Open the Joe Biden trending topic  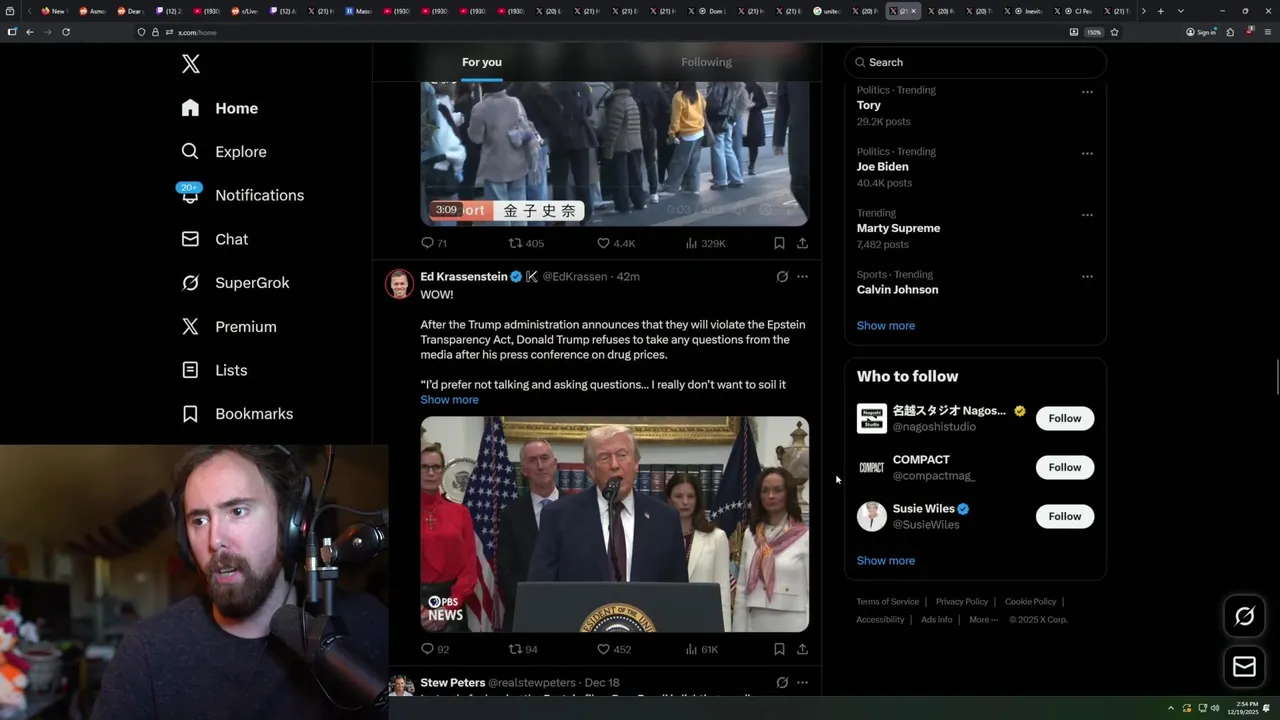(x=883, y=167)
